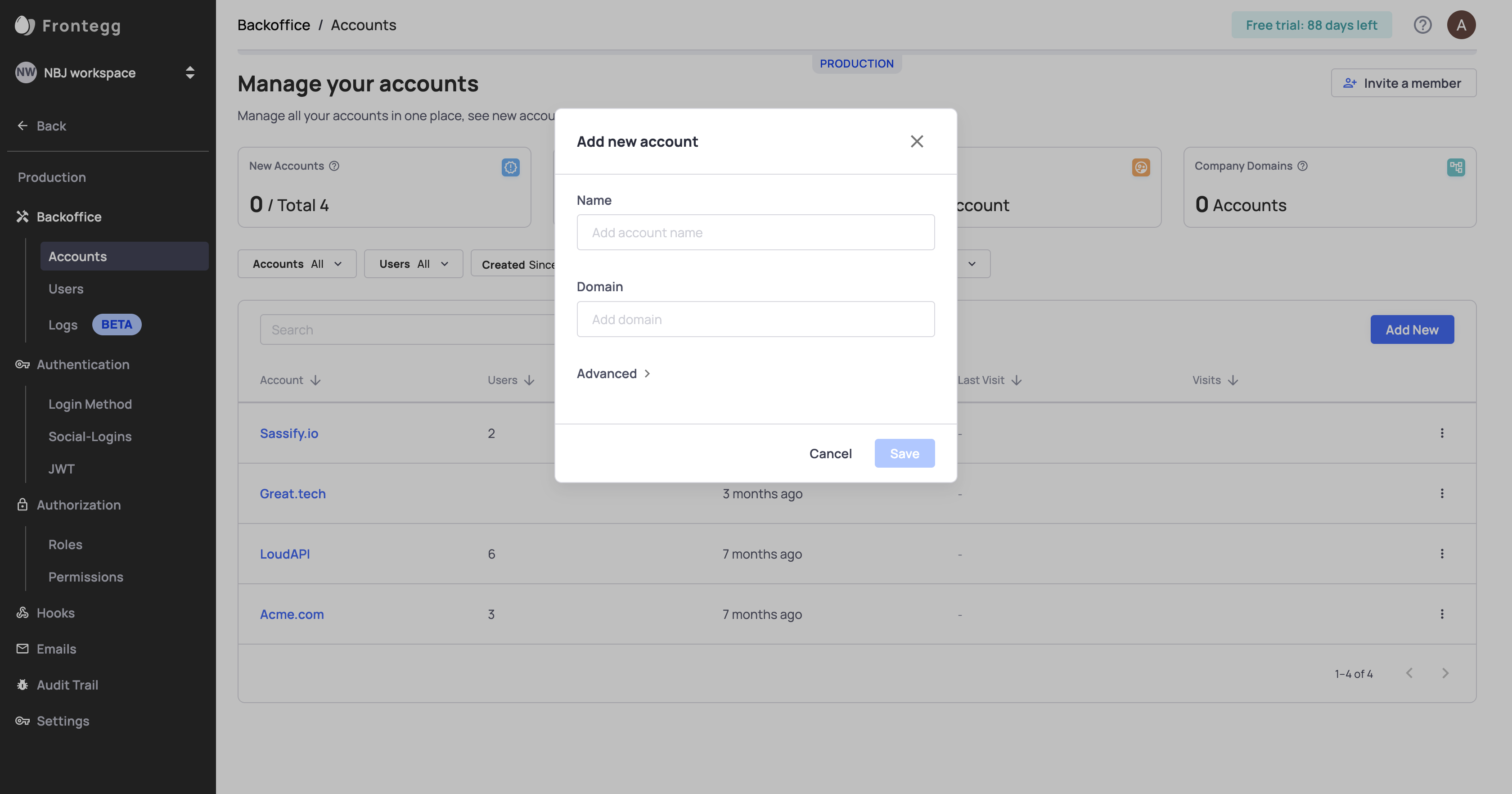Click the Hooks sidebar icon
The image size is (1512, 794).
[x=22, y=613]
